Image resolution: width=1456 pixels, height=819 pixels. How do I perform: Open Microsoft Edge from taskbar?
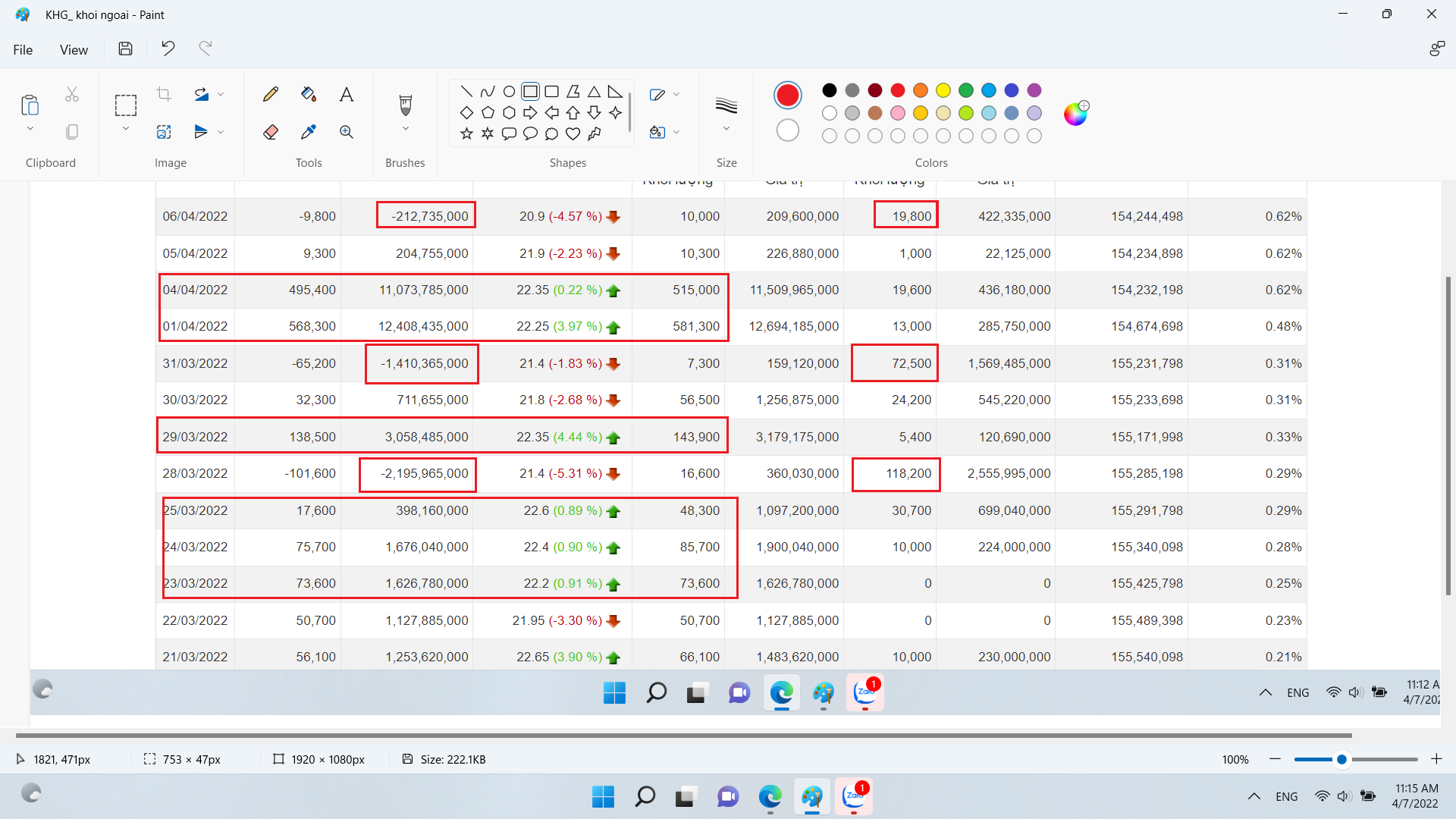770,796
